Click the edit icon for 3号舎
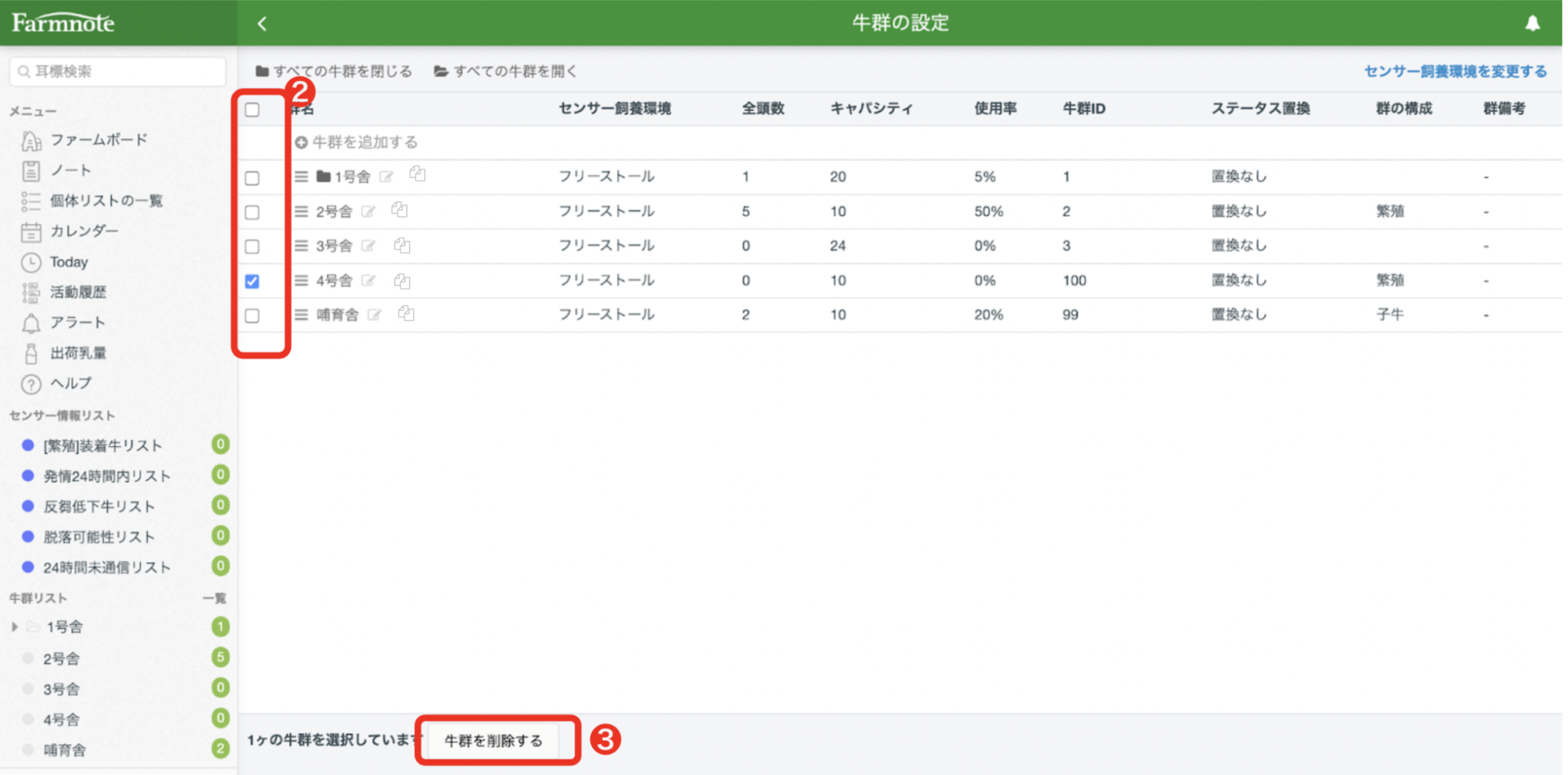The height and width of the screenshot is (775, 1568). pyautogui.click(x=368, y=246)
